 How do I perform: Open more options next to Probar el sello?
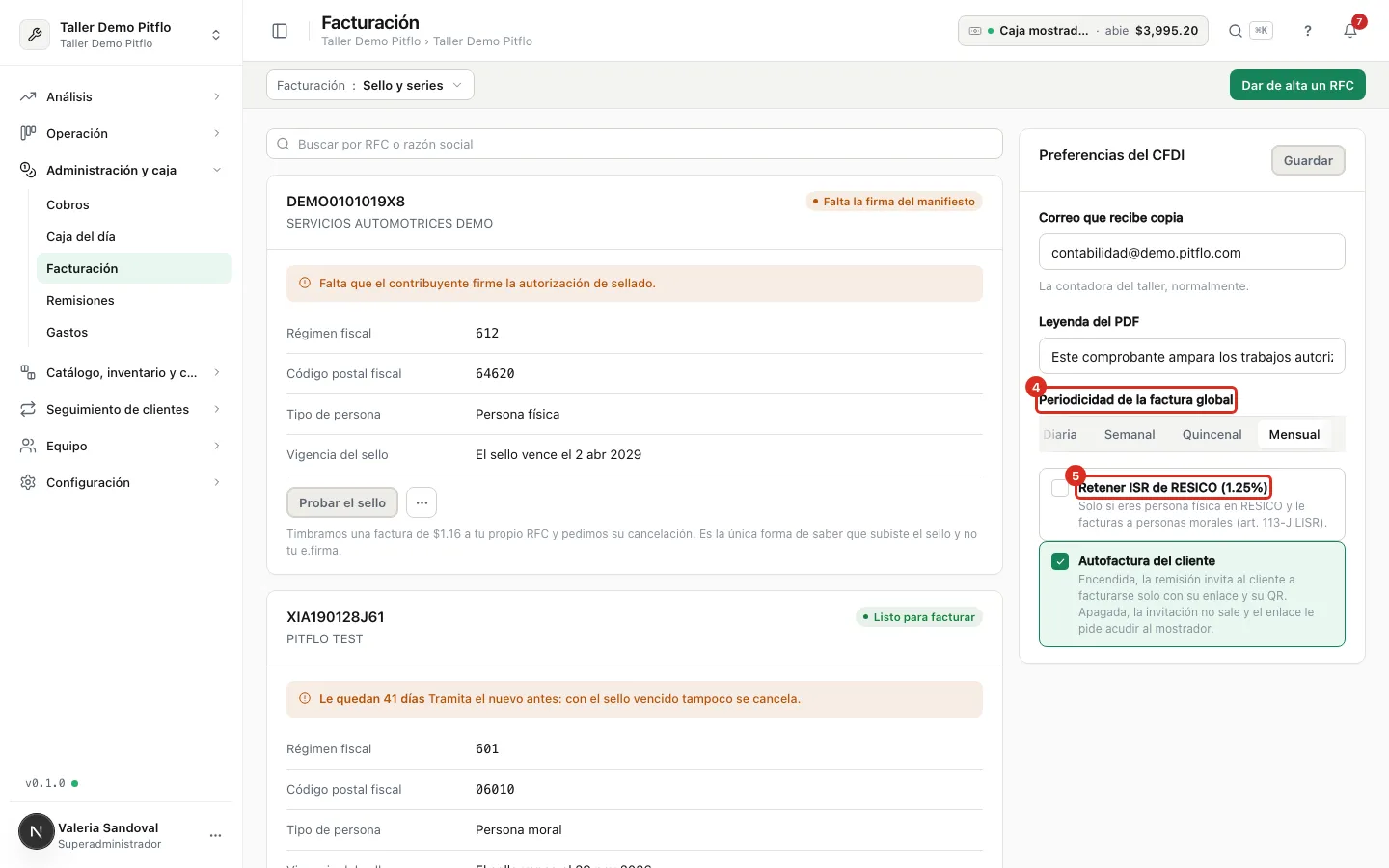pyautogui.click(x=422, y=502)
